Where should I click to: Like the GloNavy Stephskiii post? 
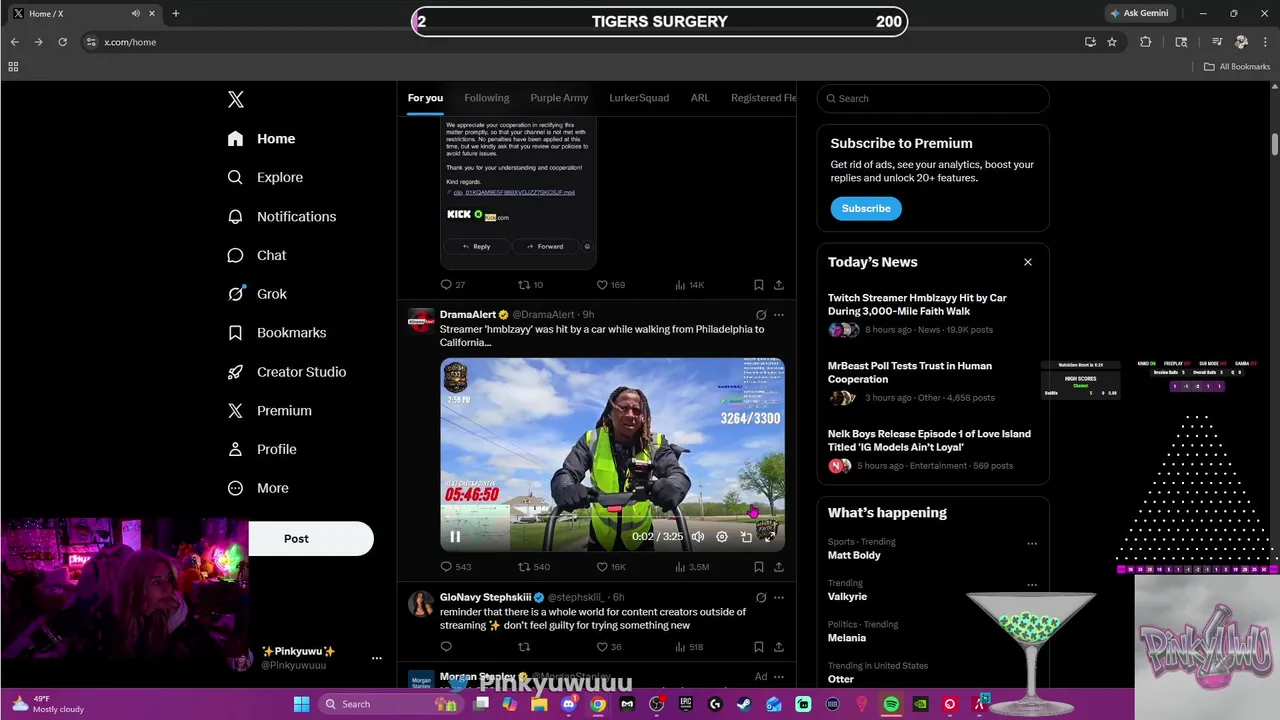(609, 647)
